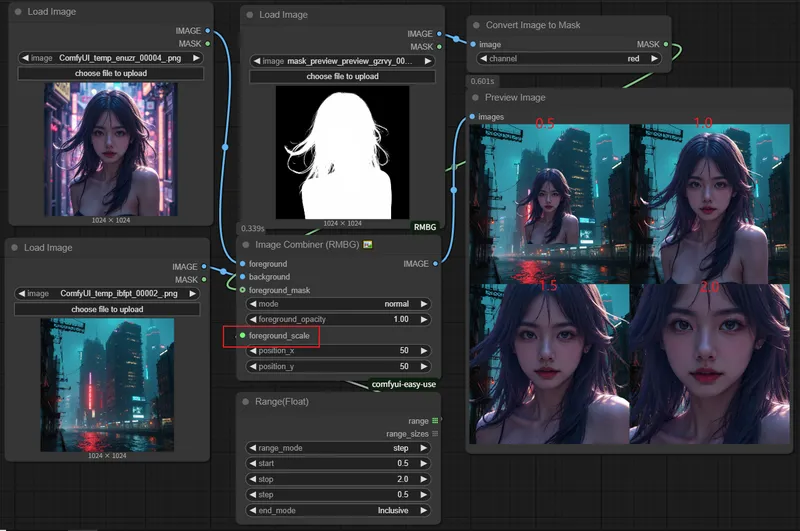800x531 pixels.
Task: Click choose file to upload for ComfyUI_temp_enuzr image
Action: 110,73
